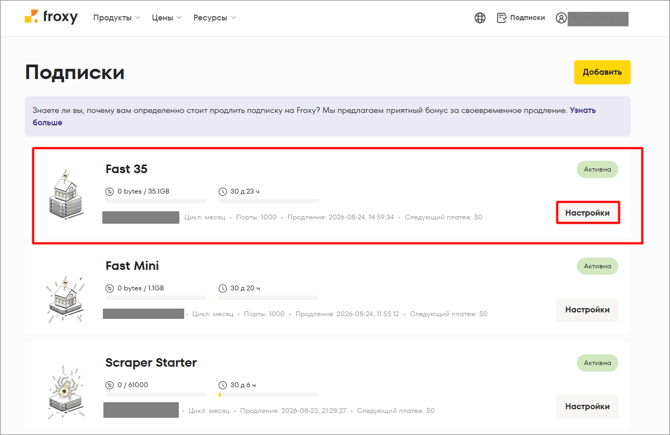The width and height of the screenshot is (670, 435).
Task: Click the Scraper Starter spider illustration
Action: coord(65,392)
